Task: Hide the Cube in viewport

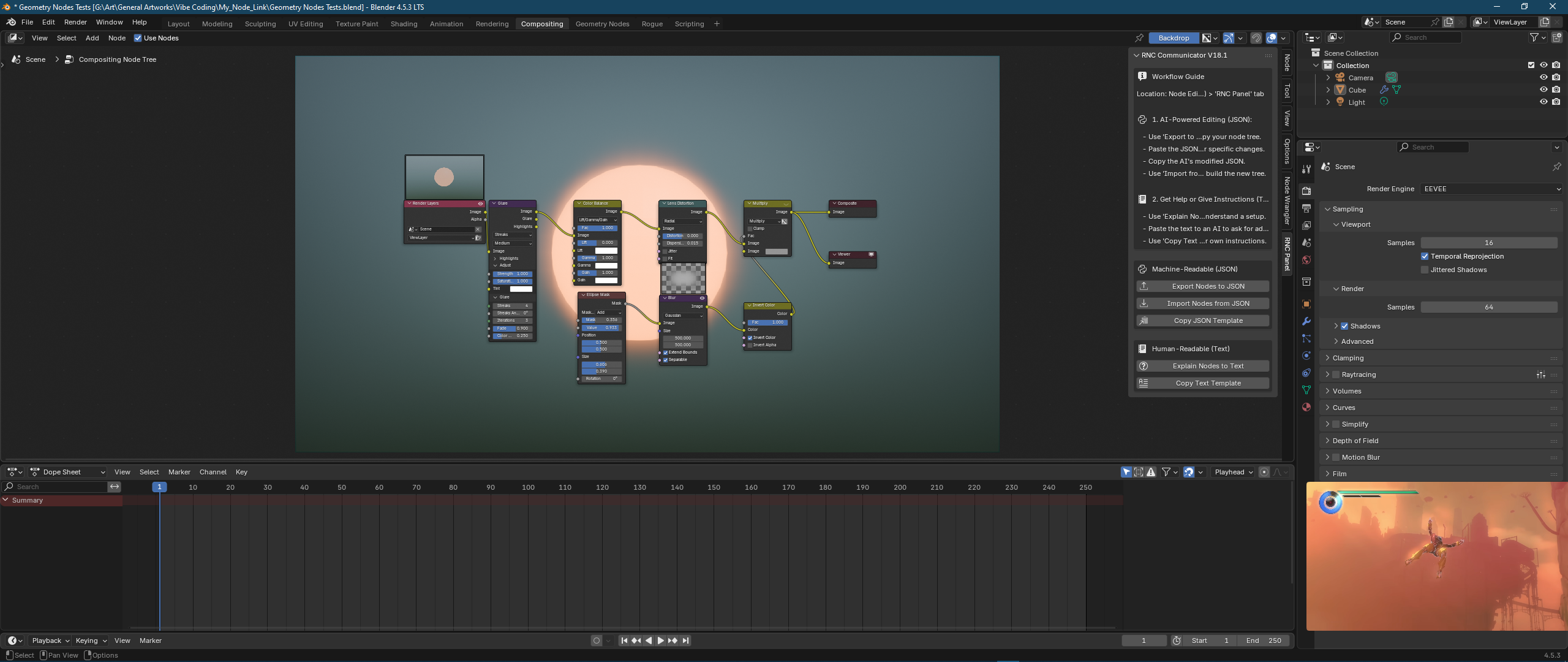Action: (x=1543, y=89)
